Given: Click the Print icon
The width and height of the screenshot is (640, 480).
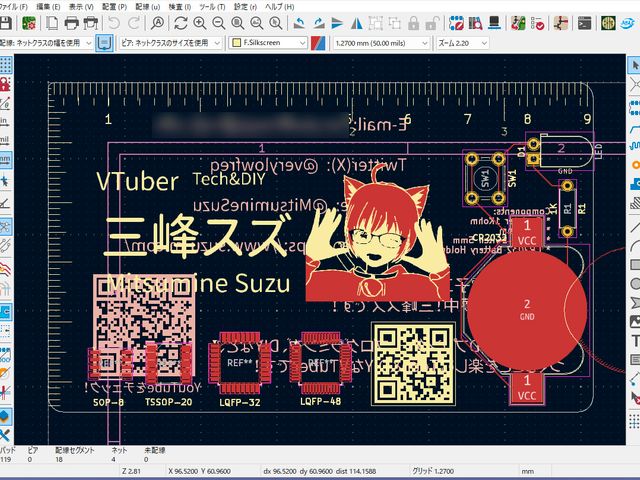Looking at the screenshot, I should (x=73, y=22).
